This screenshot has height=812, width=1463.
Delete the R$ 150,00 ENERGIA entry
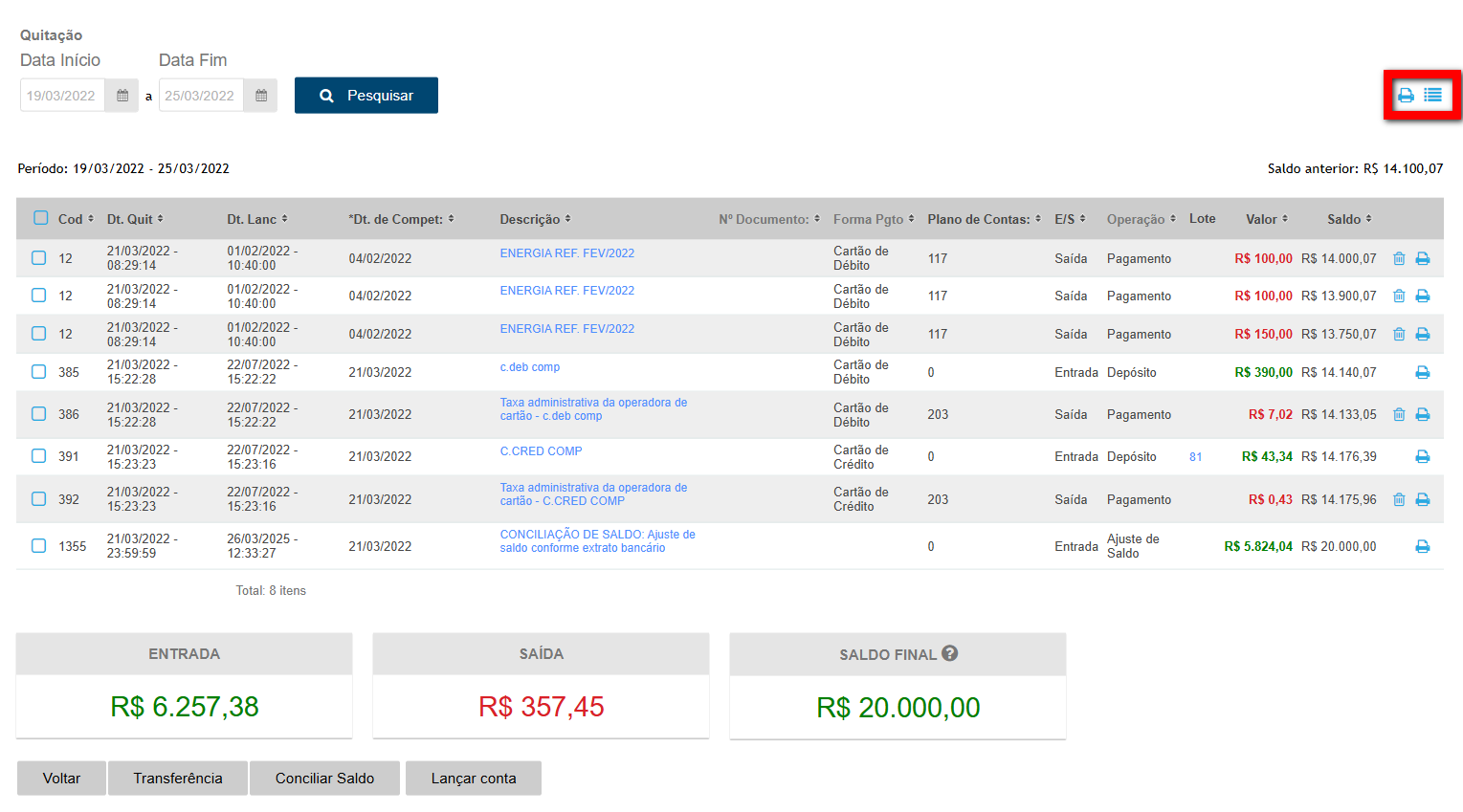coord(1399,334)
